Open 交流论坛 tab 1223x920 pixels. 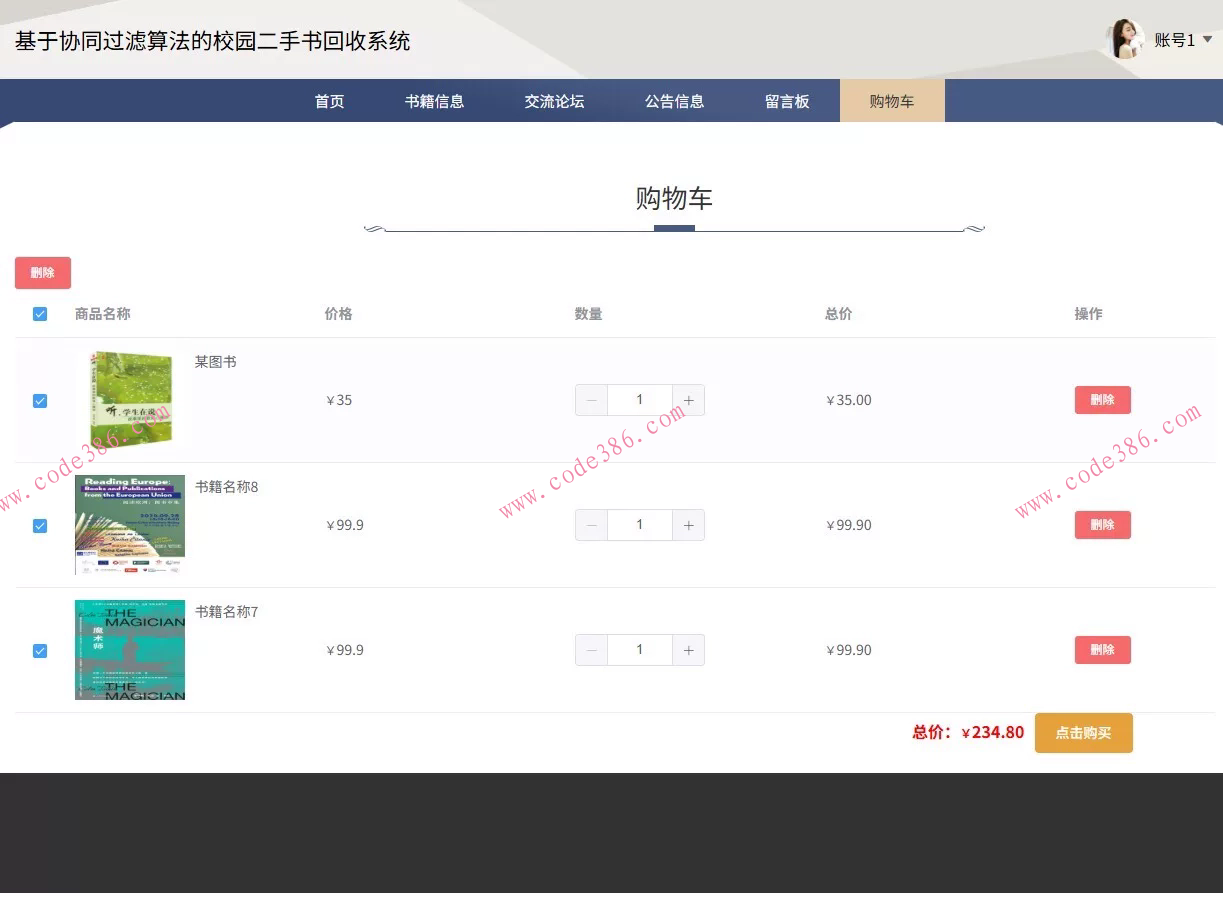[554, 101]
